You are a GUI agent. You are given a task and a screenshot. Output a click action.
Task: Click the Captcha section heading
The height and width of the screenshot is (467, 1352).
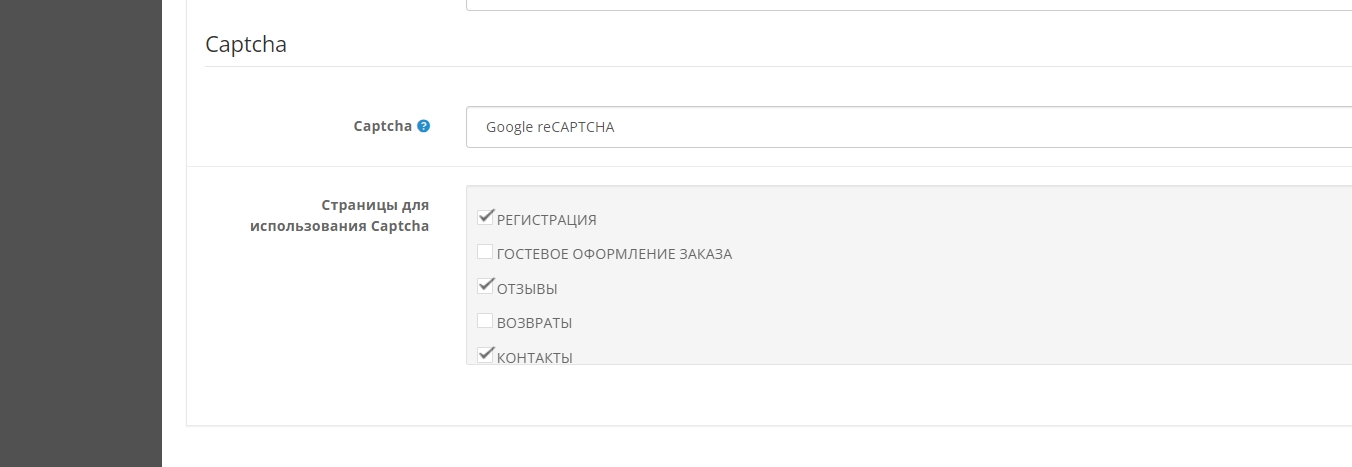coord(246,44)
